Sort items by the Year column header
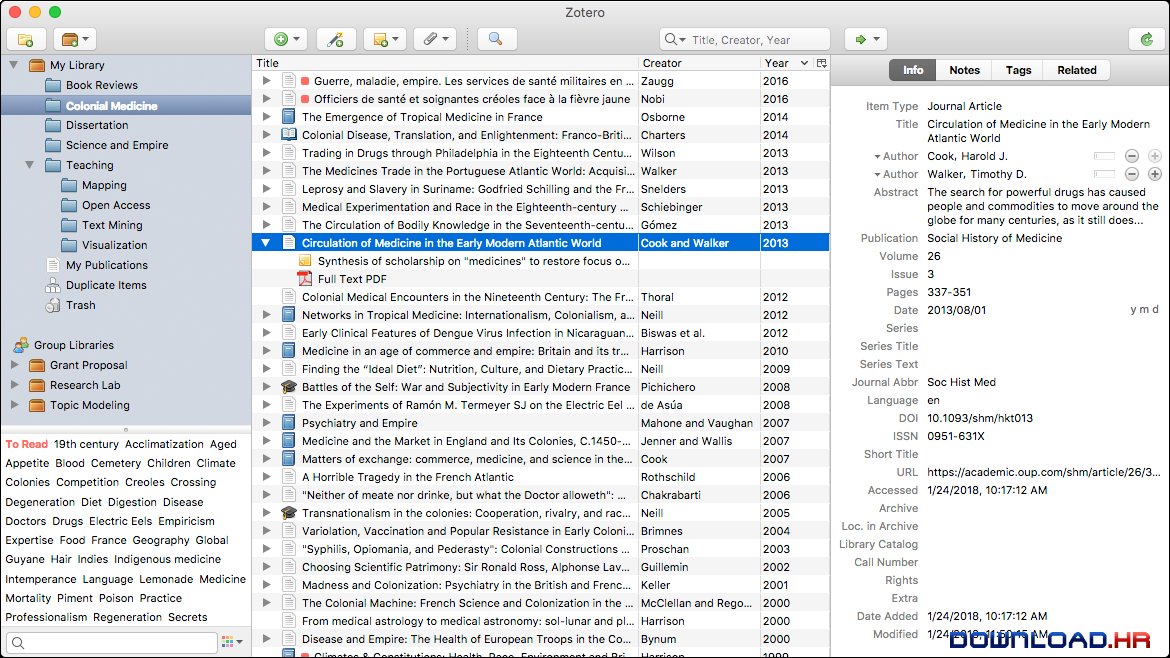Image resolution: width=1170 pixels, height=658 pixels. click(786, 63)
